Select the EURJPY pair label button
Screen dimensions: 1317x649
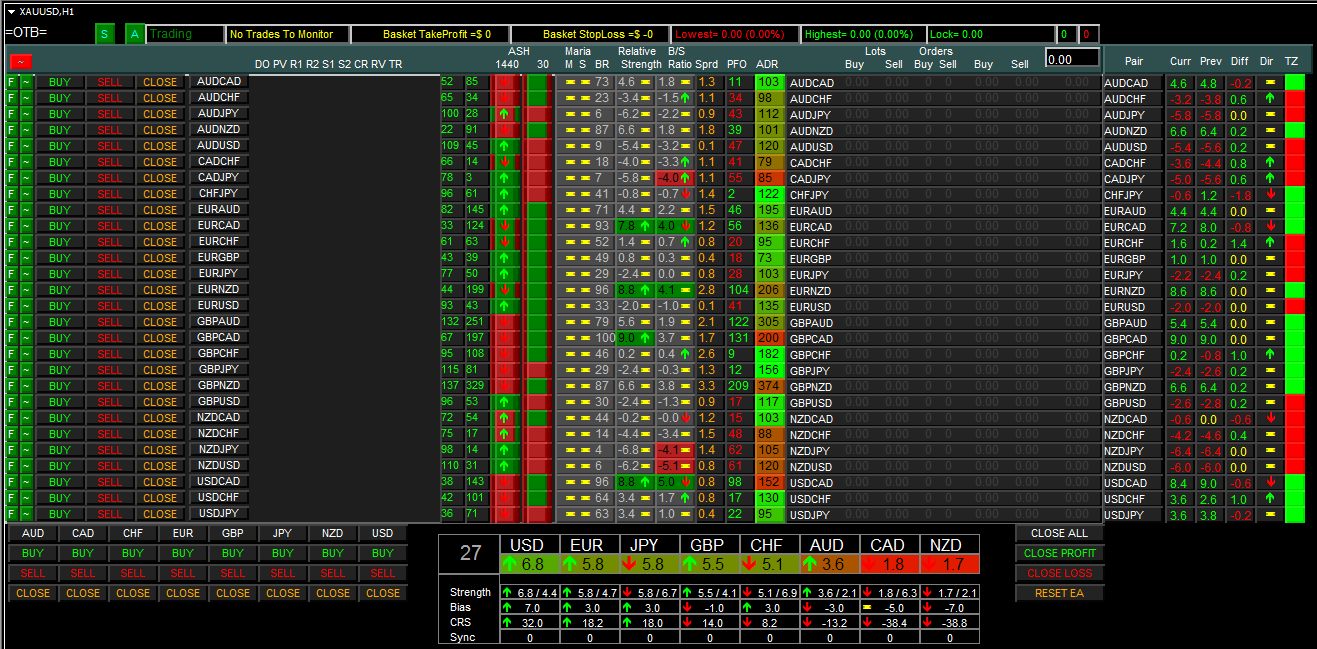click(219, 274)
